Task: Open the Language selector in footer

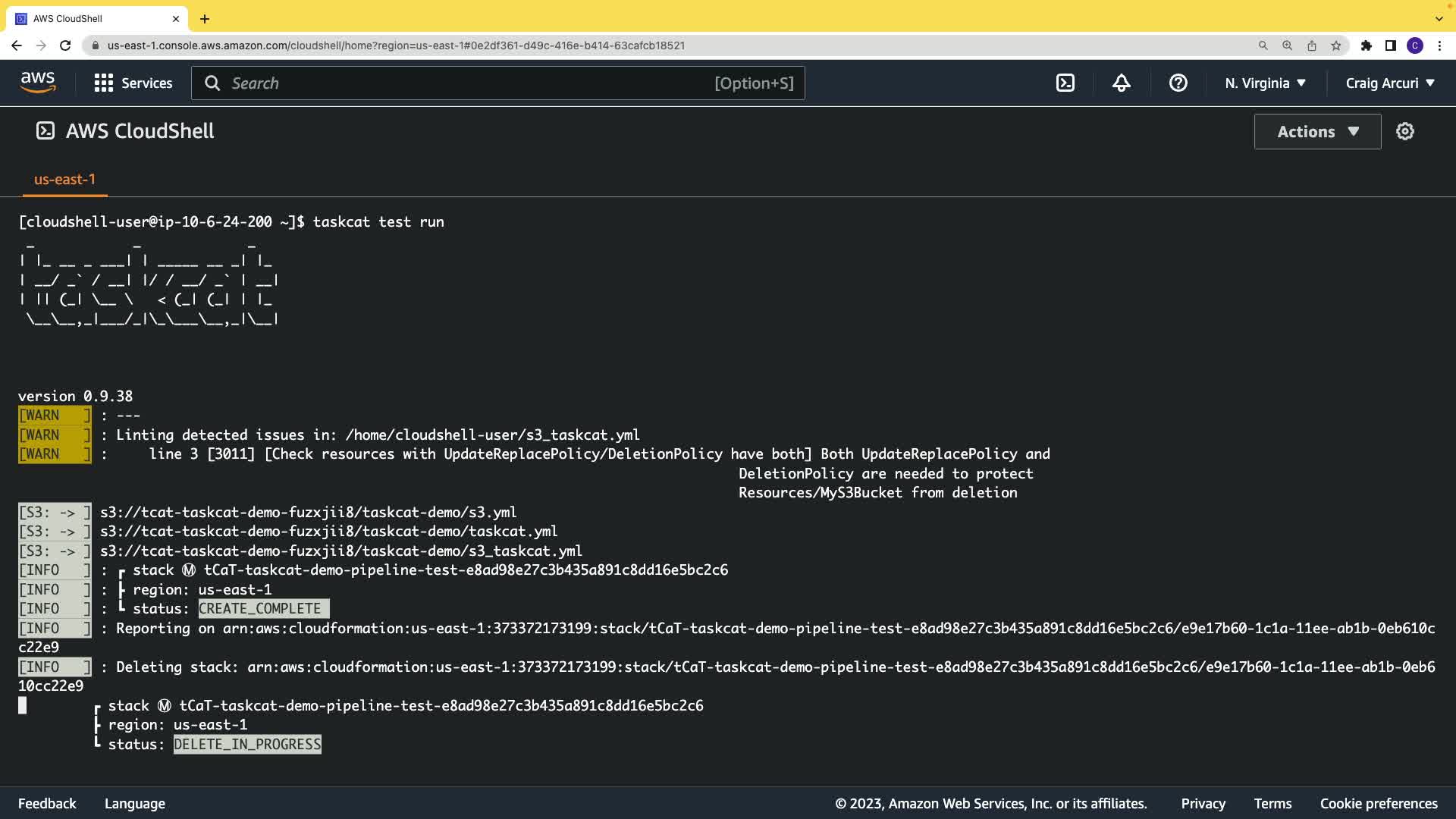Action: [135, 804]
